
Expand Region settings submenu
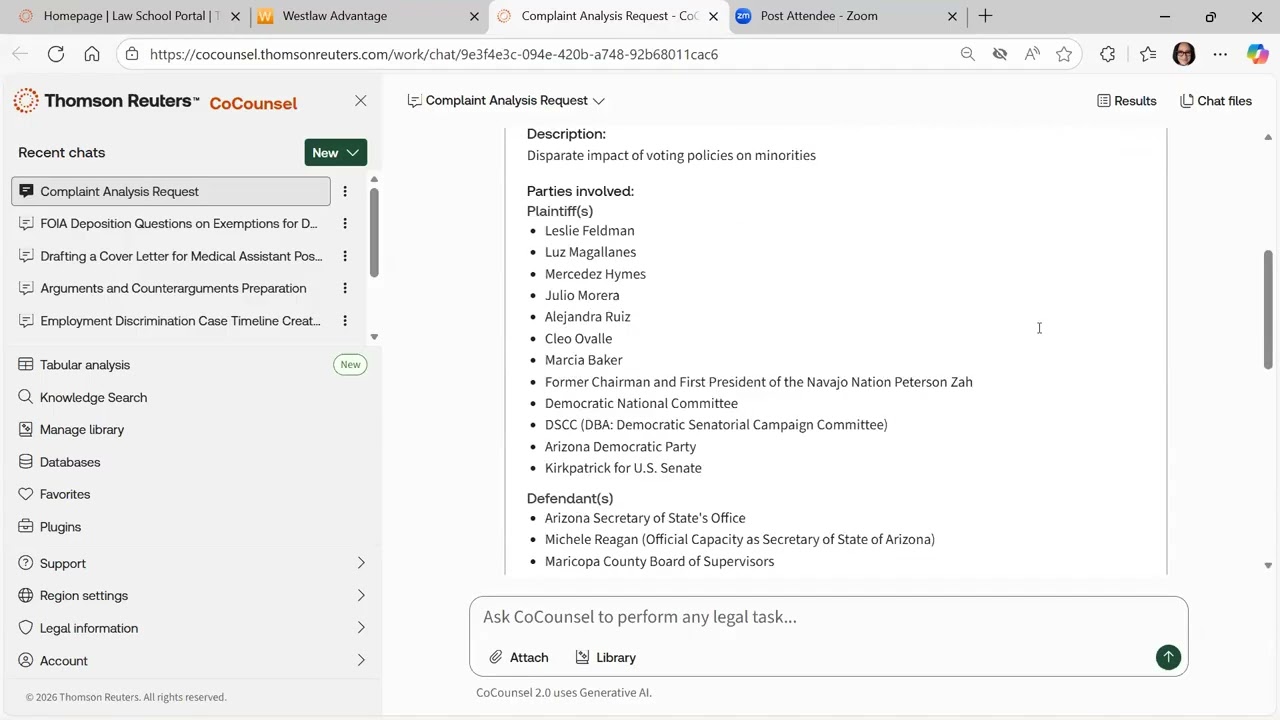coord(192,595)
